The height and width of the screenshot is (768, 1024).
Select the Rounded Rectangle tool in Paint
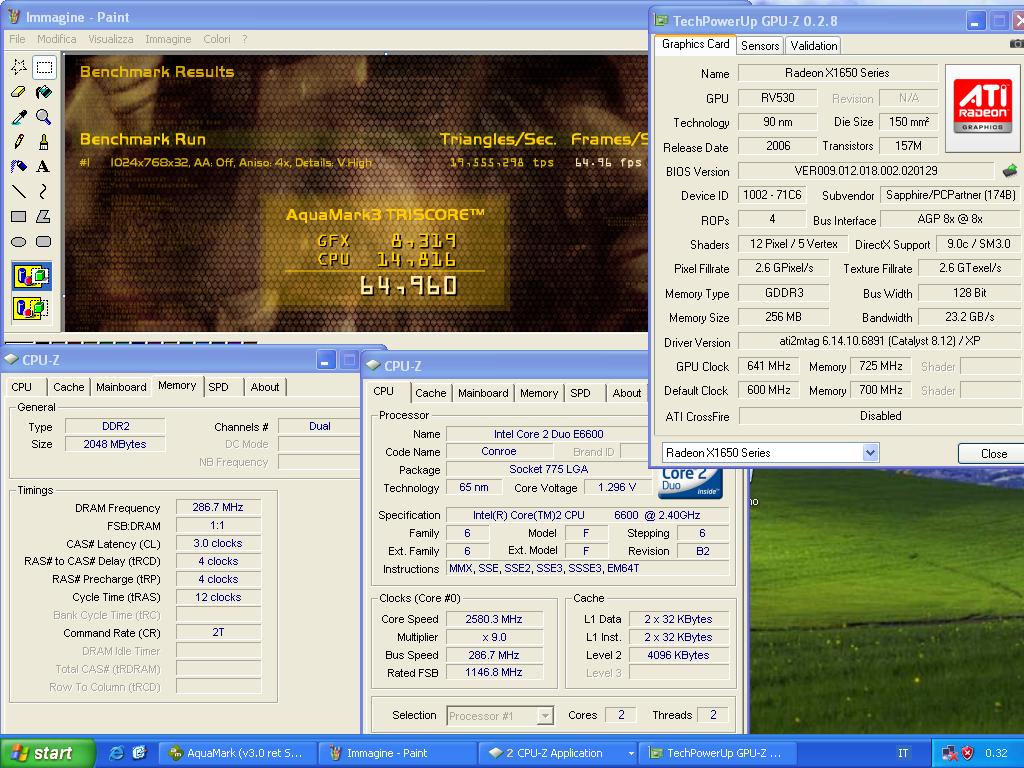44,242
